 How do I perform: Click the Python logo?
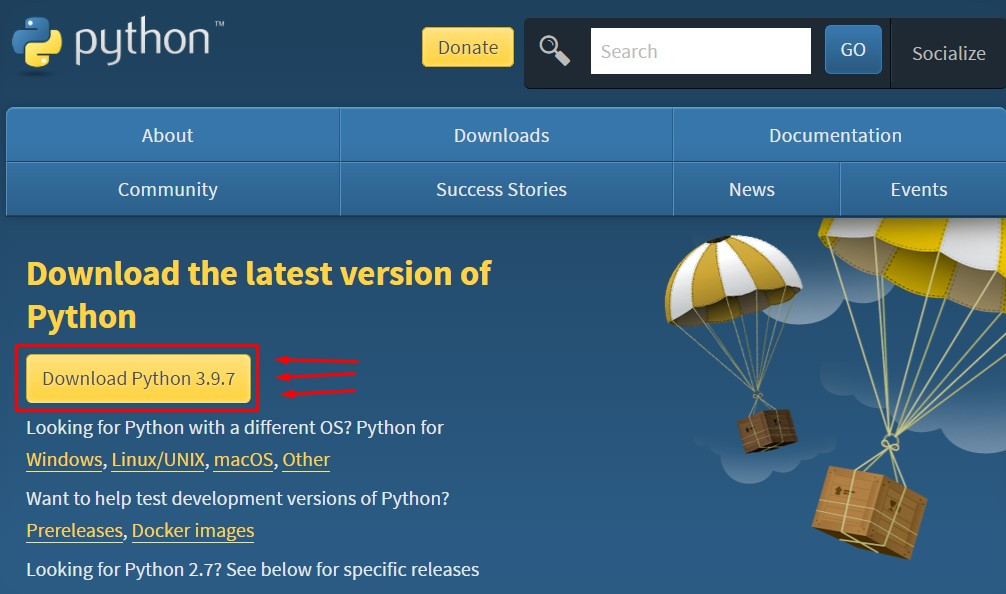point(118,43)
